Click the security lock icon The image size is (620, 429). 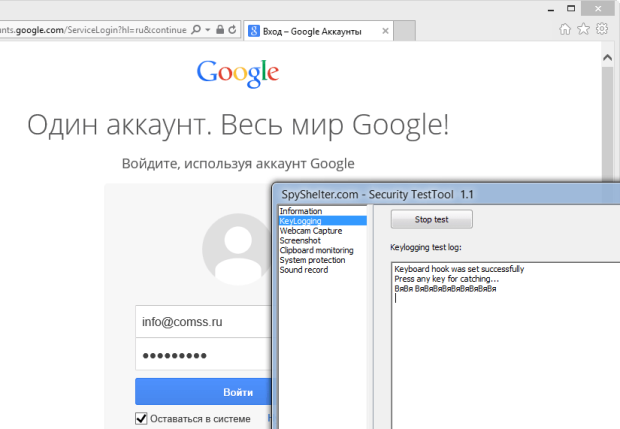[x=220, y=30]
